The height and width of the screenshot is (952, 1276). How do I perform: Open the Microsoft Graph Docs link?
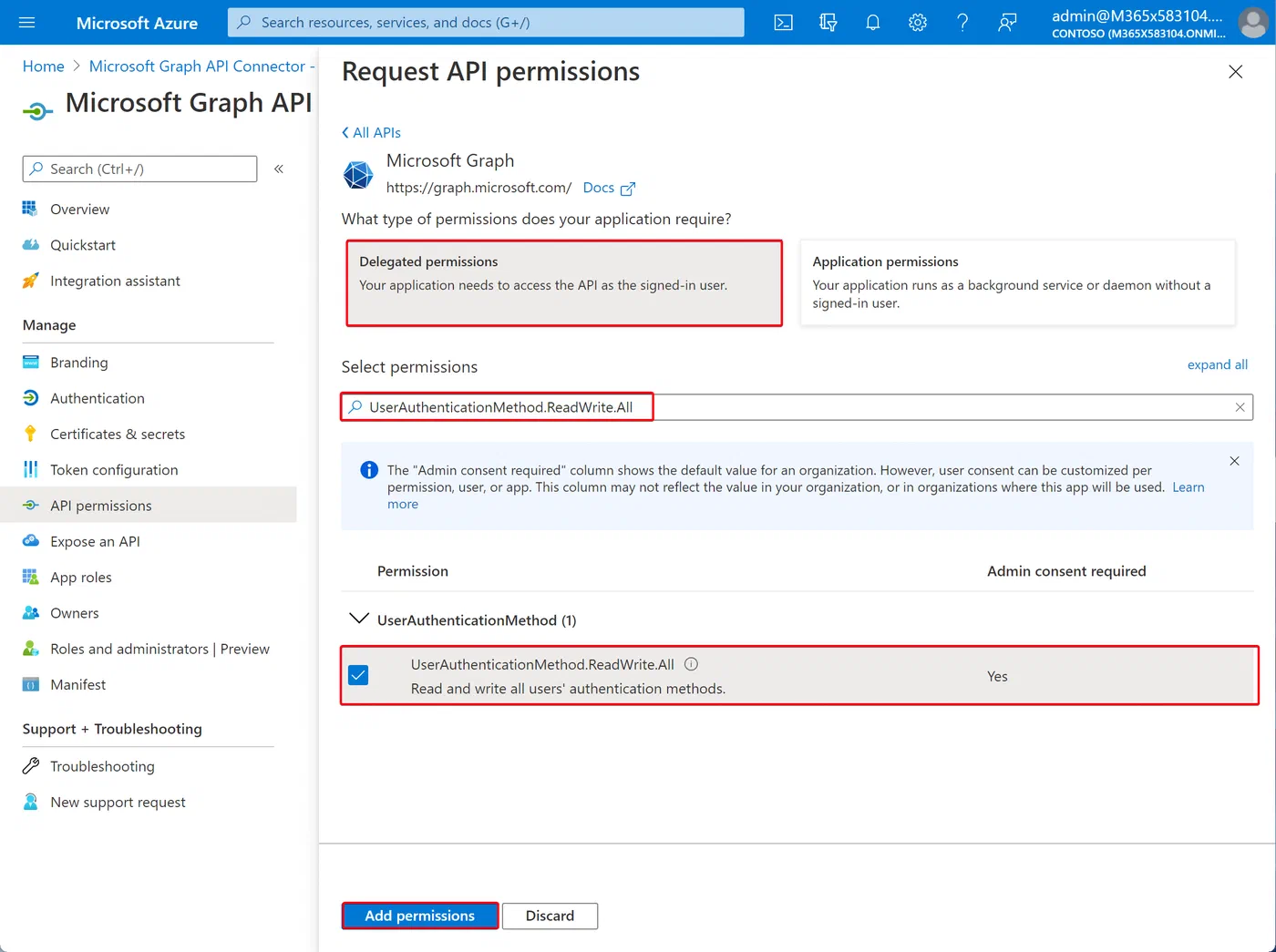click(x=609, y=188)
